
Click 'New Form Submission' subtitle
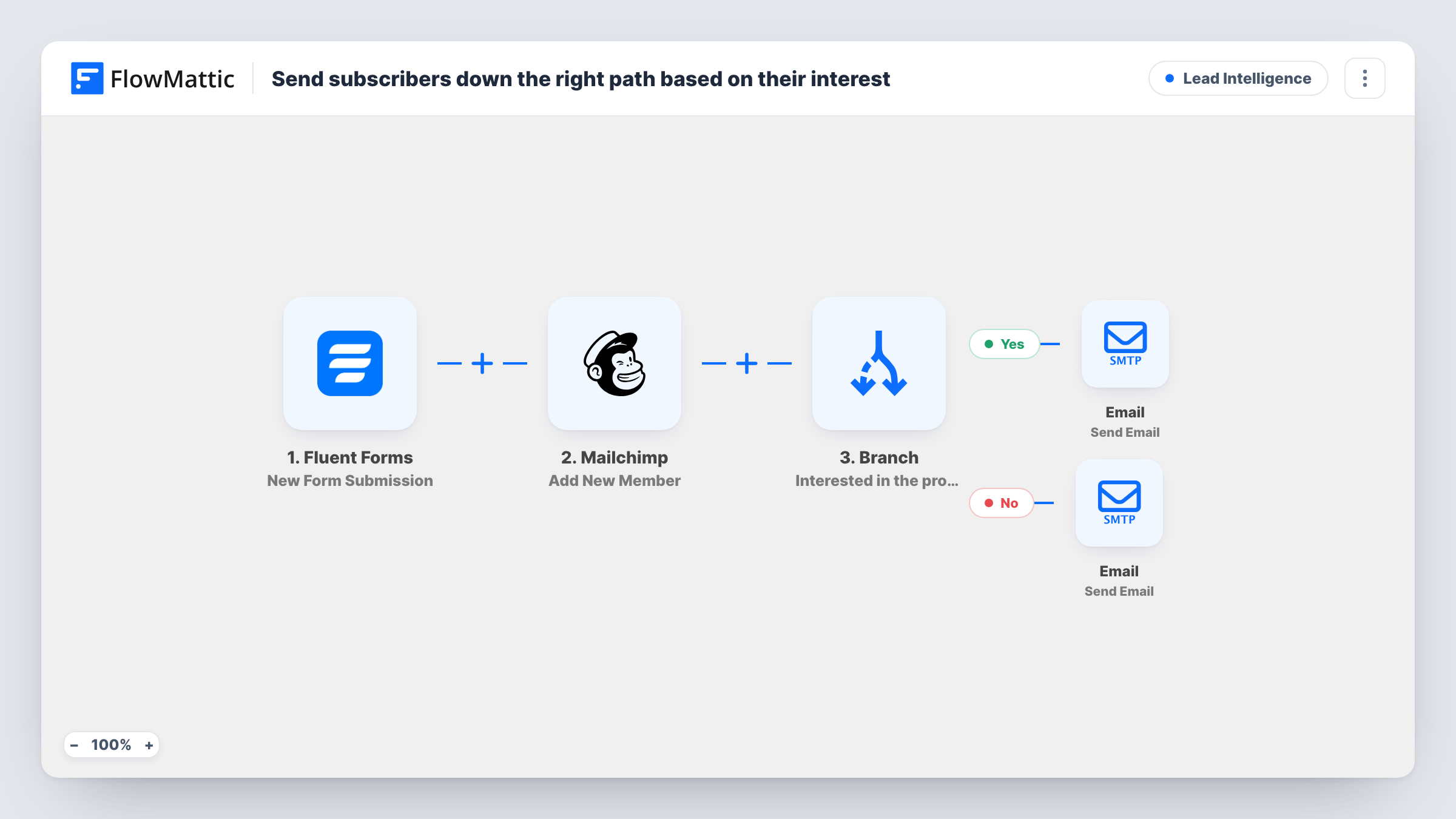[x=350, y=480]
